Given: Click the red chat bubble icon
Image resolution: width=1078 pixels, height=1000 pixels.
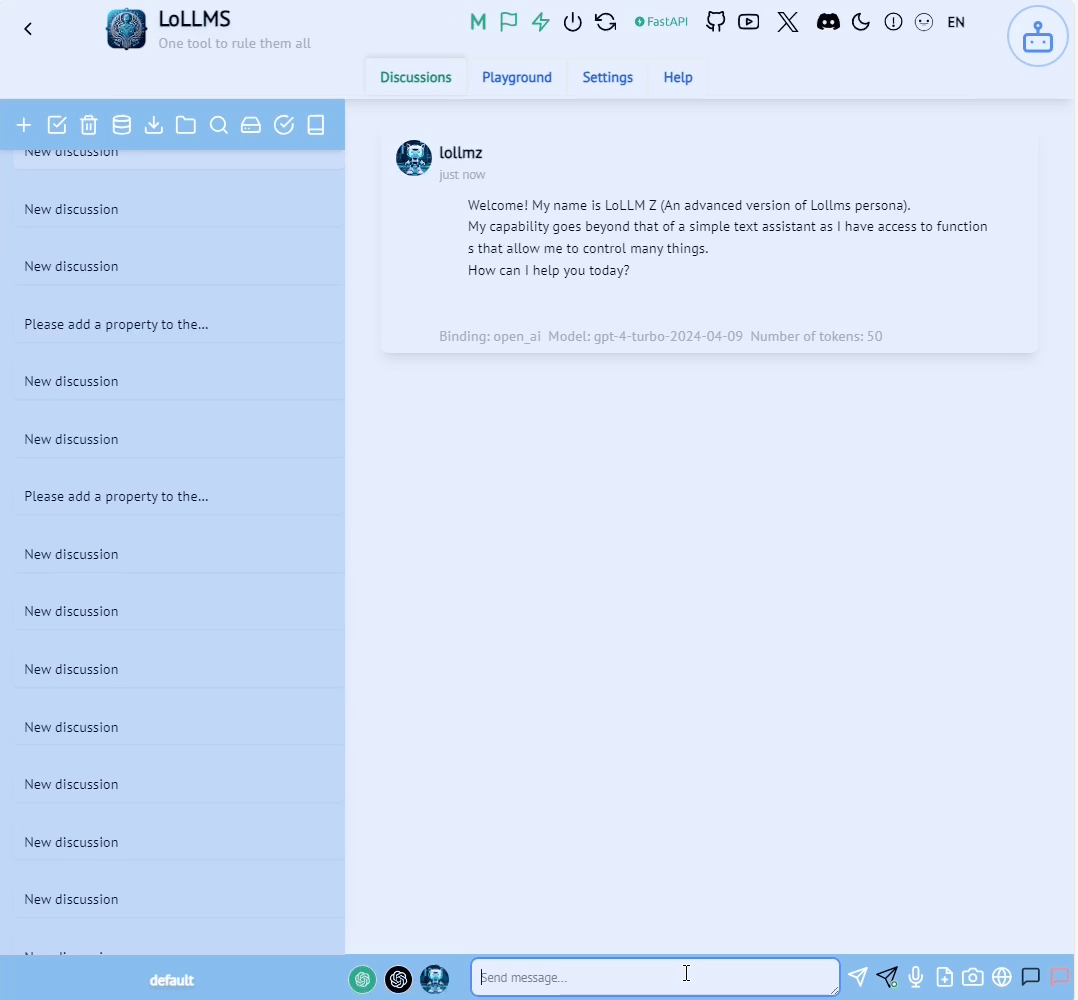Looking at the screenshot, I should click(x=1059, y=976).
